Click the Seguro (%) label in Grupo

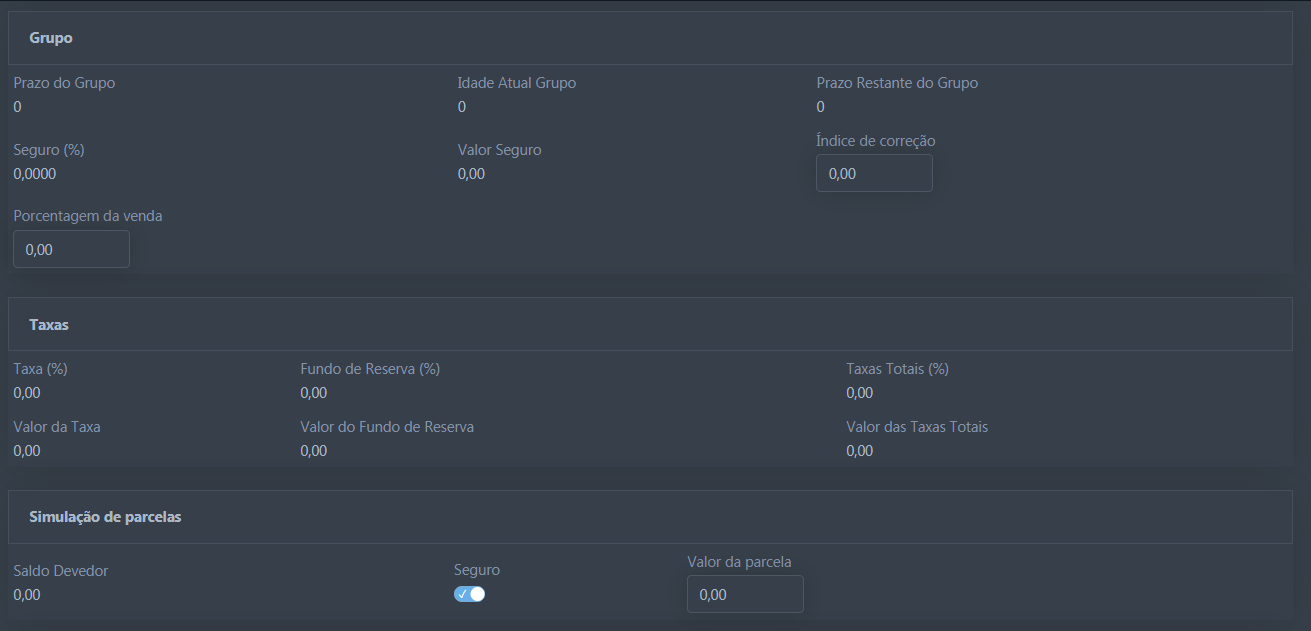coord(49,150)
